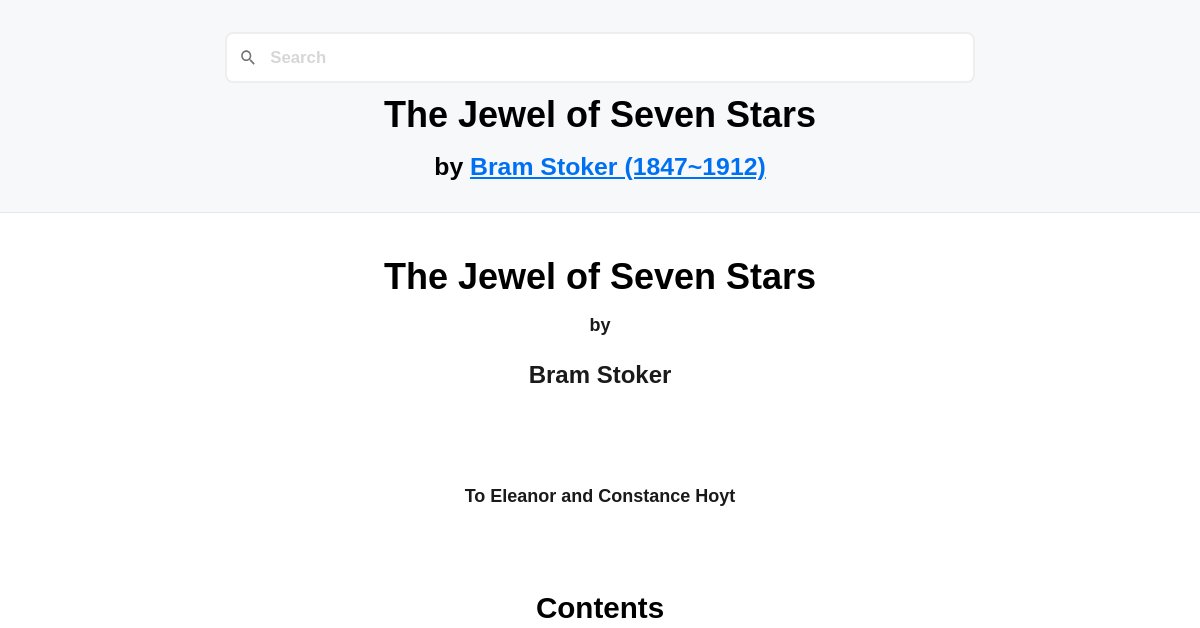Select the dedication To Eleanor and Constance Hoyt
The height and width of the screenshot is (628, 1200).
(600, 495)
